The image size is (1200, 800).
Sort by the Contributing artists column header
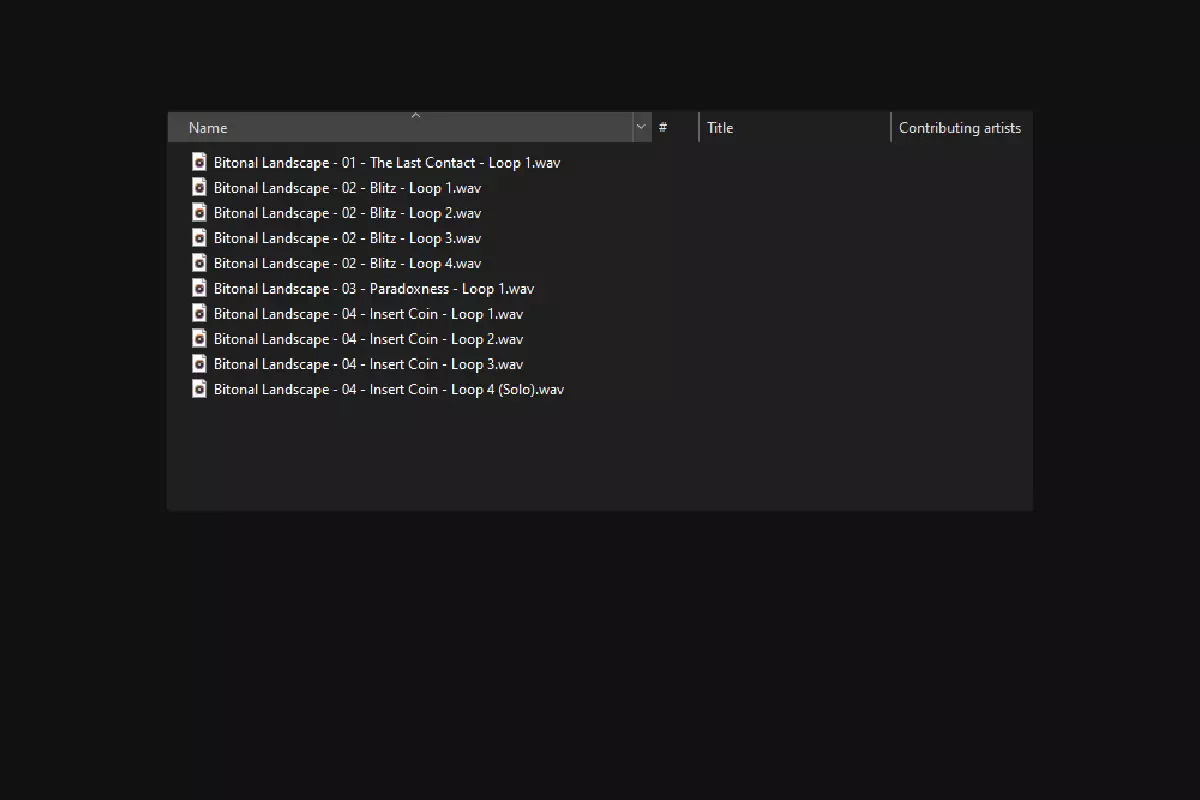pyautogui.click(x=961, y=127)
